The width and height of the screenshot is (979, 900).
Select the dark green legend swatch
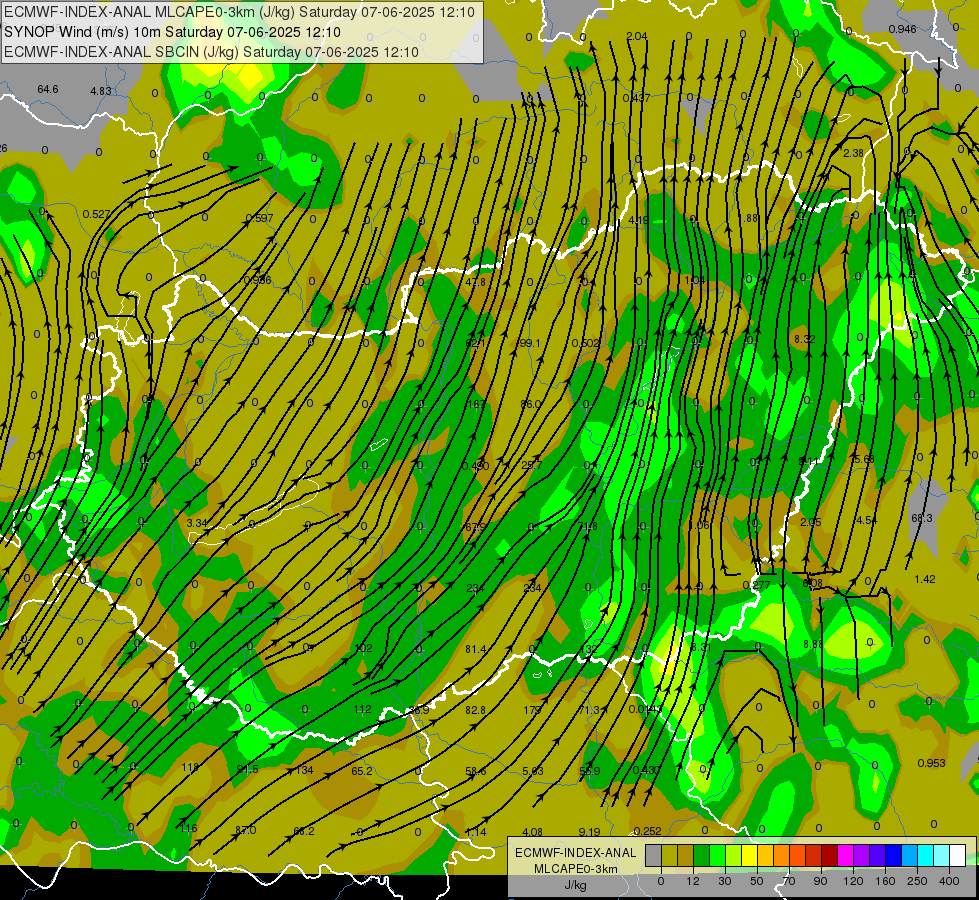click(701, 855)
